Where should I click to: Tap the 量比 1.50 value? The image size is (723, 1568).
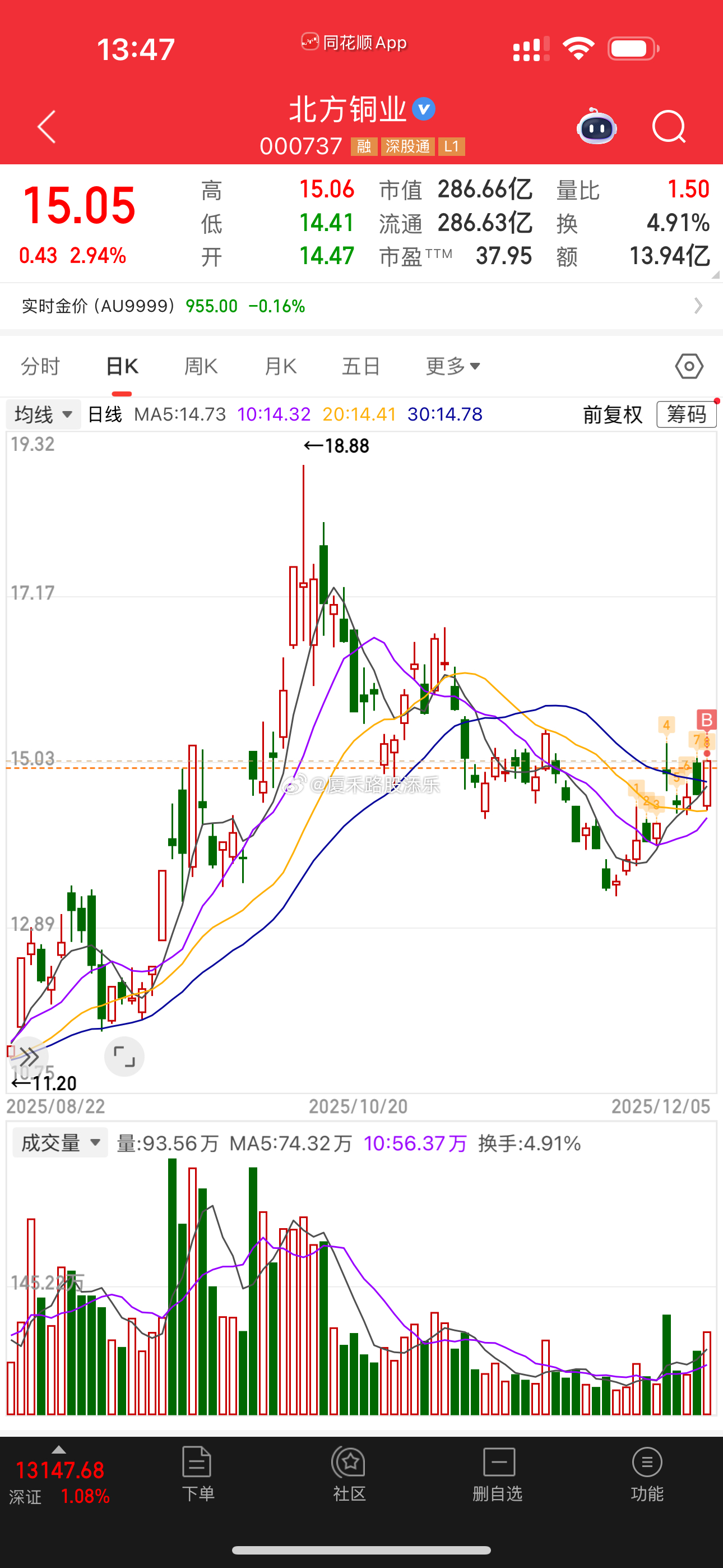[688, 190]
